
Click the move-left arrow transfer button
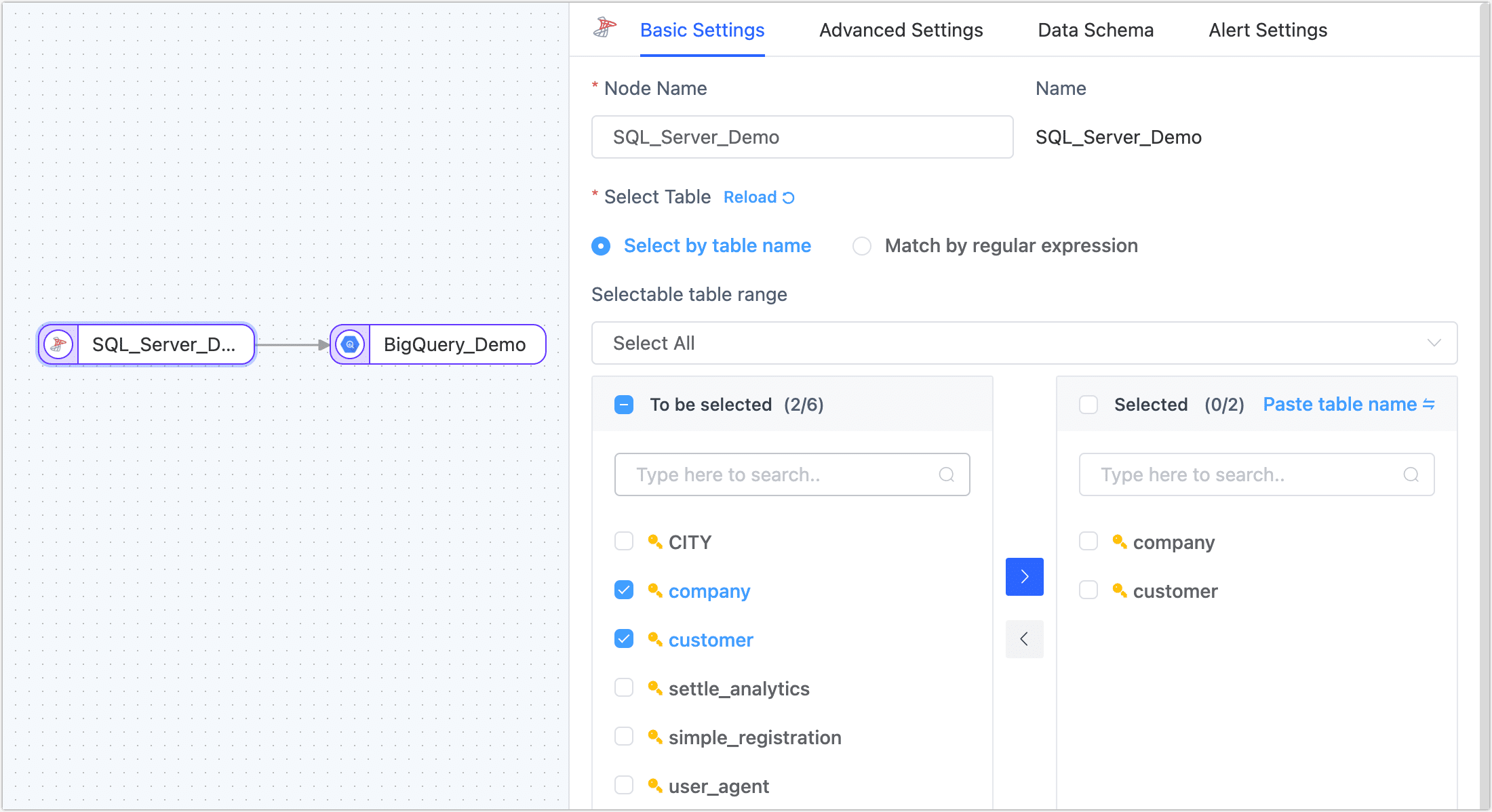click(1024, 638)
